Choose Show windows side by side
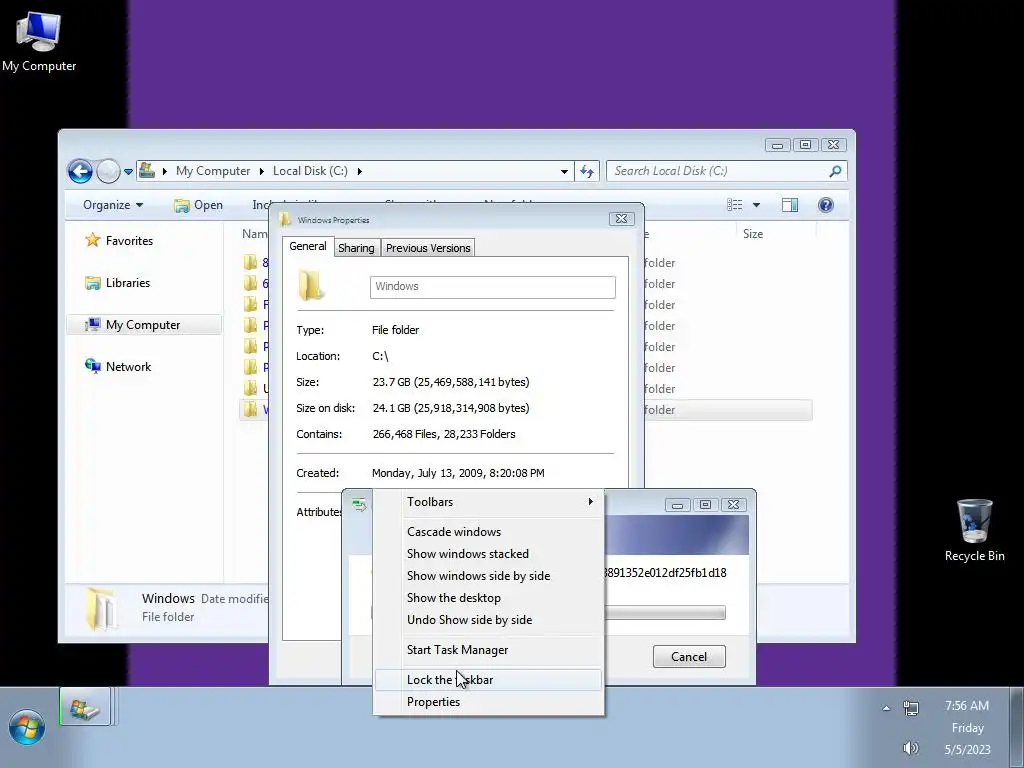Image resolution: width=1024 pixels, height=768 pixels. coord(488,576)
